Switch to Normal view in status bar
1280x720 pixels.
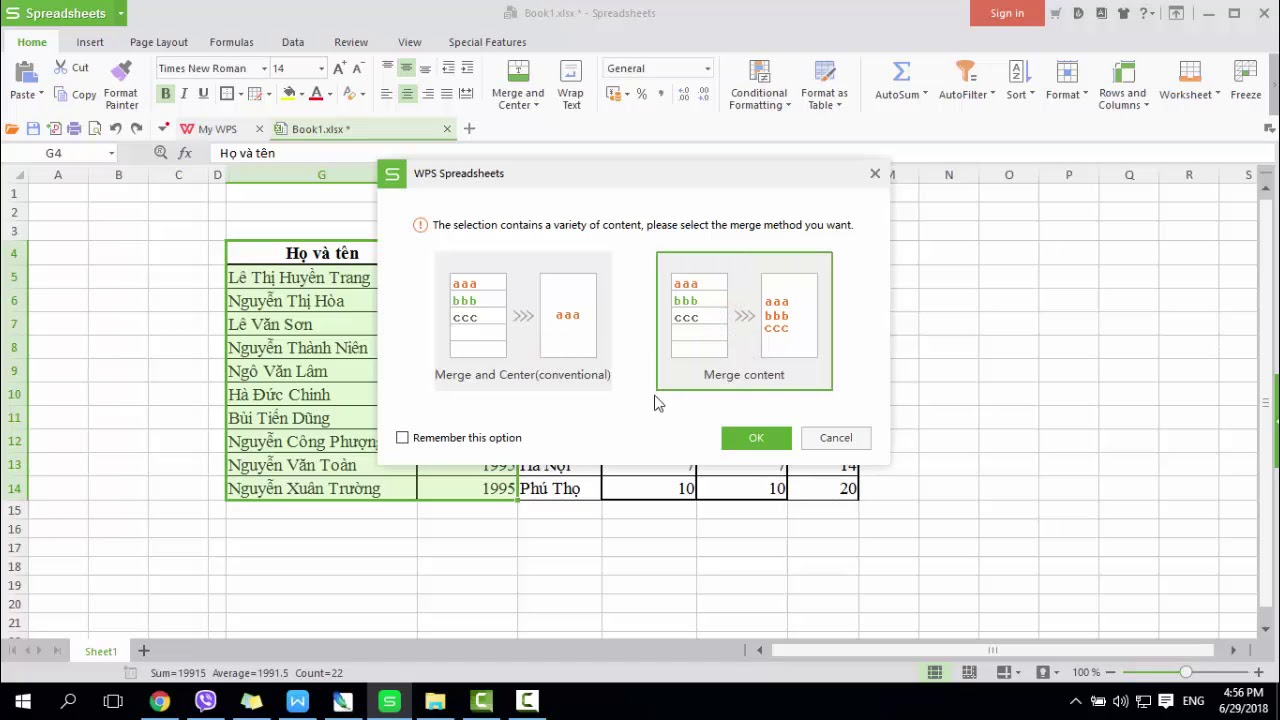934,673
